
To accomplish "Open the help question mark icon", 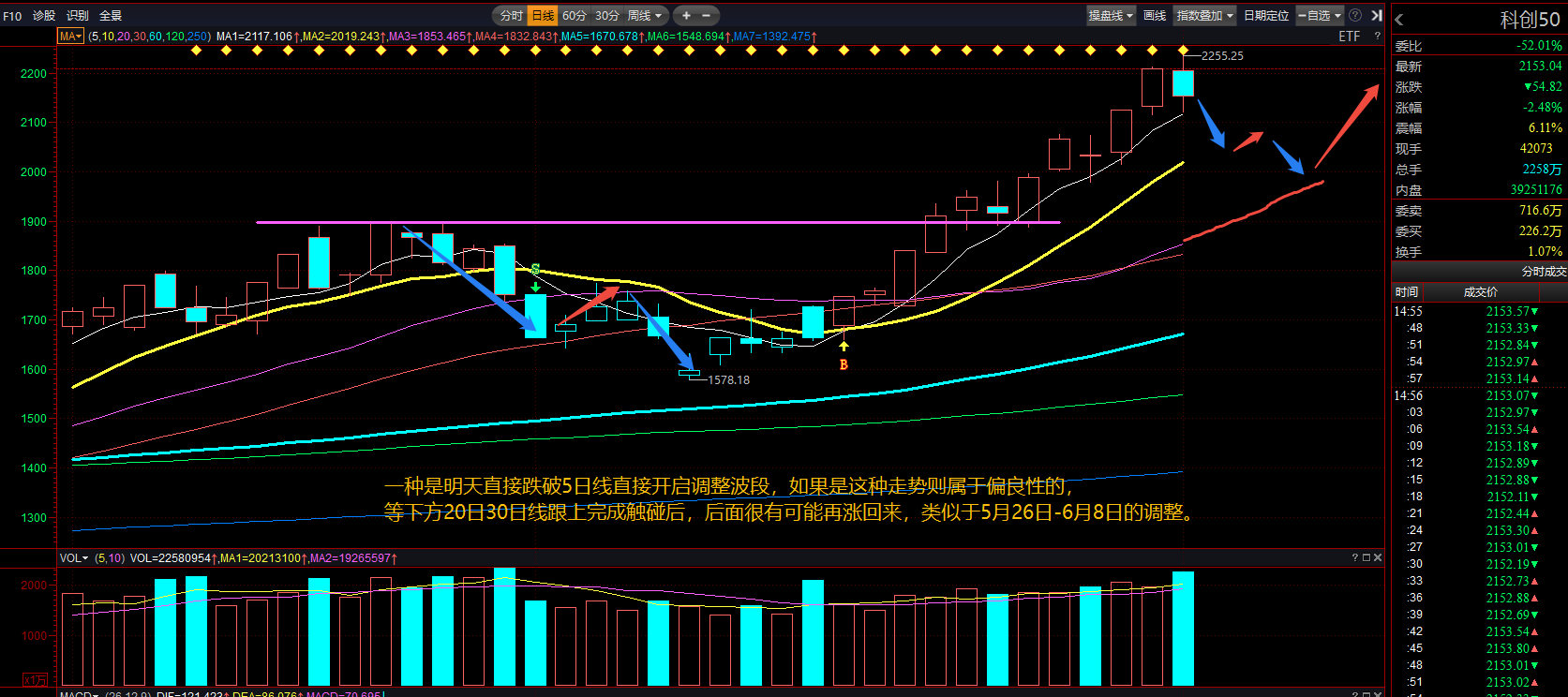I will click(x=1354, y=15).
